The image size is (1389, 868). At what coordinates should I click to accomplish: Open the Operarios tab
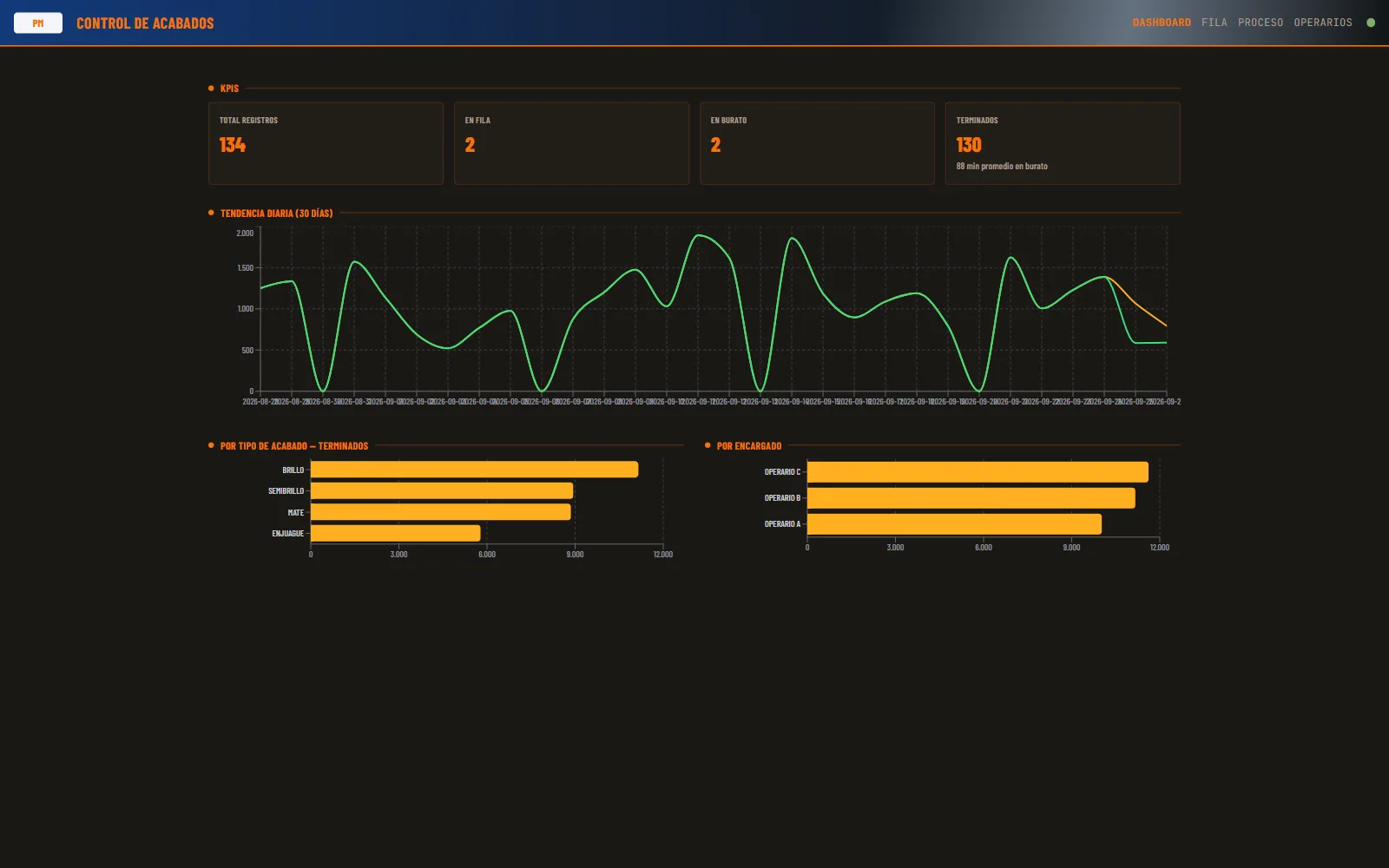tap(1323, 23)
